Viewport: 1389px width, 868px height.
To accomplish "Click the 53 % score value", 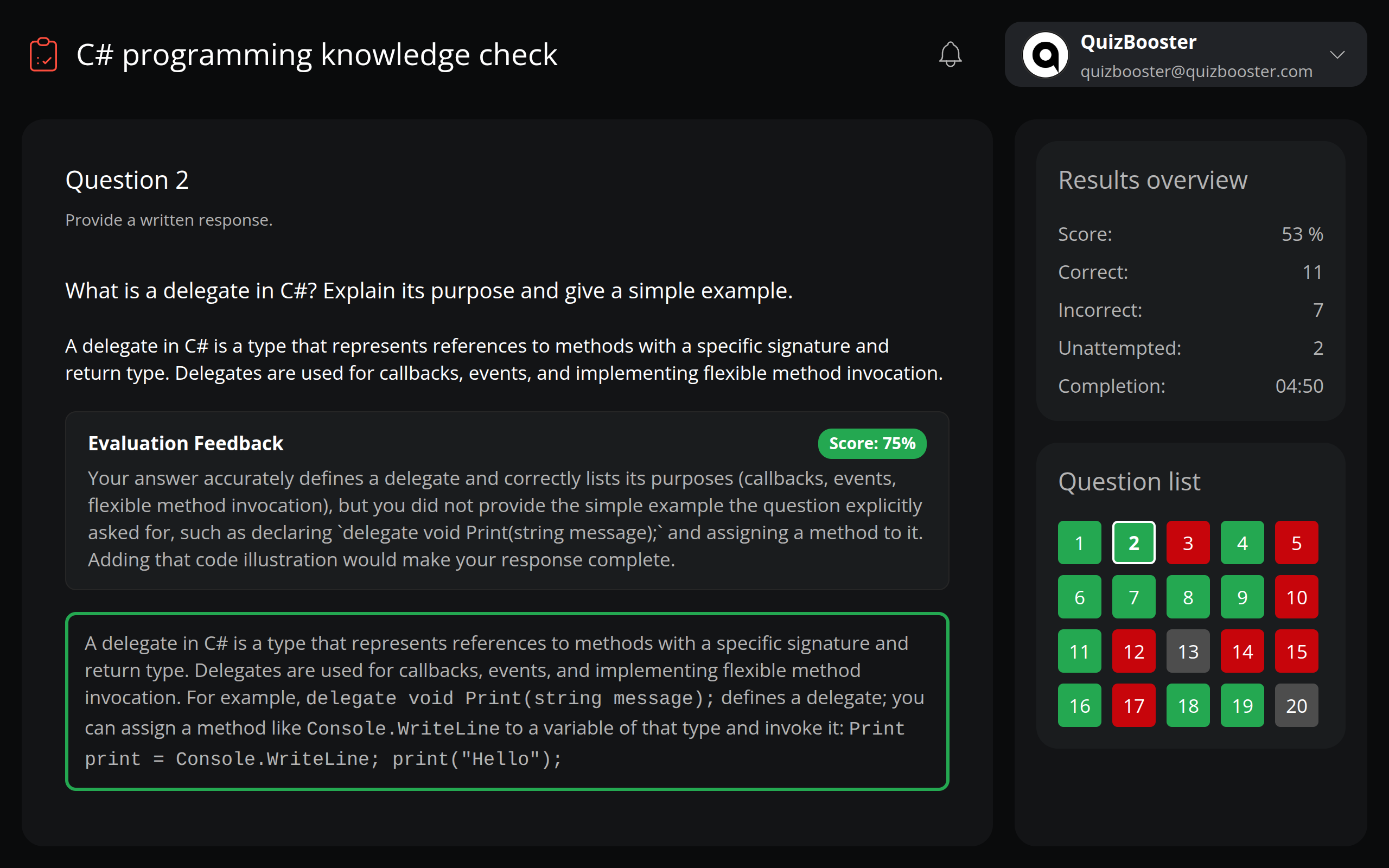I will 1302,234.
